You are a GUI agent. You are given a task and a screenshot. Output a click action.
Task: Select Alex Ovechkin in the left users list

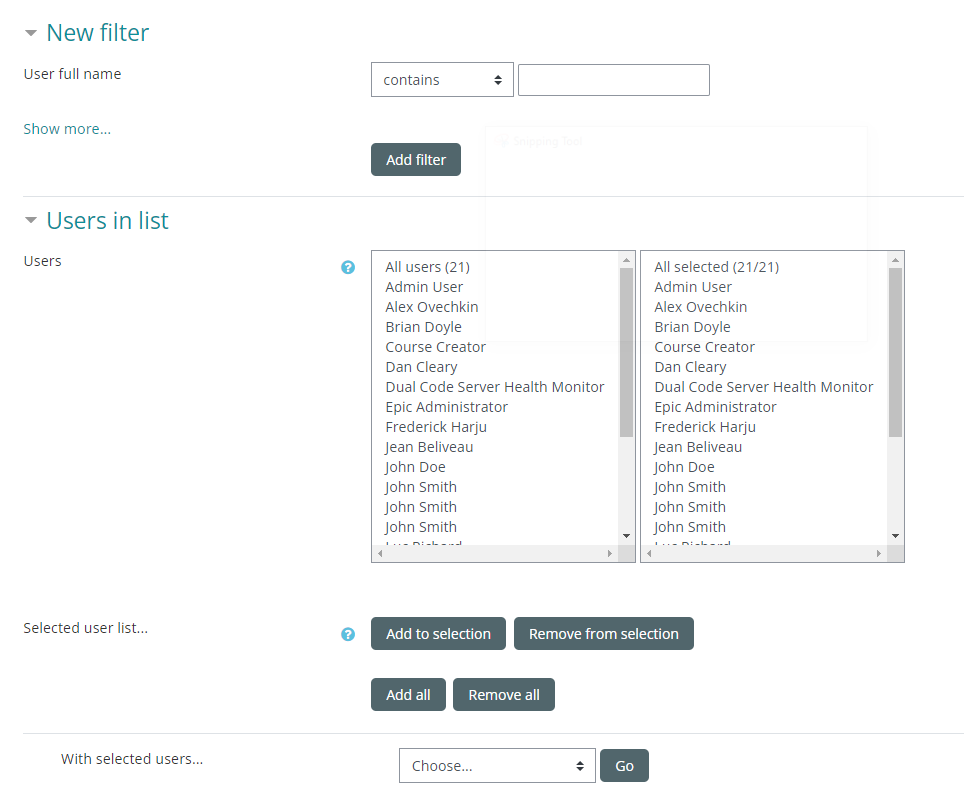431,307
